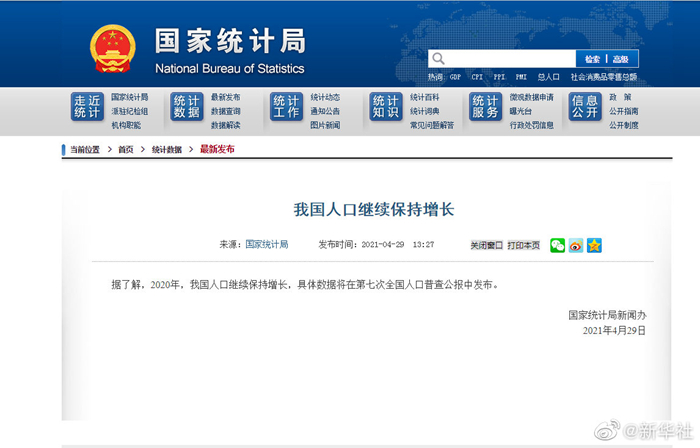Go to 首页 in the breadcrumb
Viewport: 700px width, 448px height.
point(125,149)
